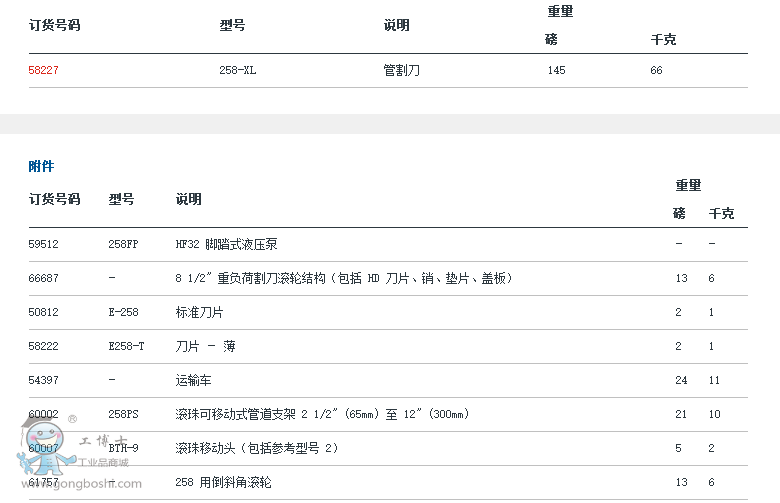The image size is (780, 503).
Task: Select order number 59512
Action: click(x=44, y=244)
